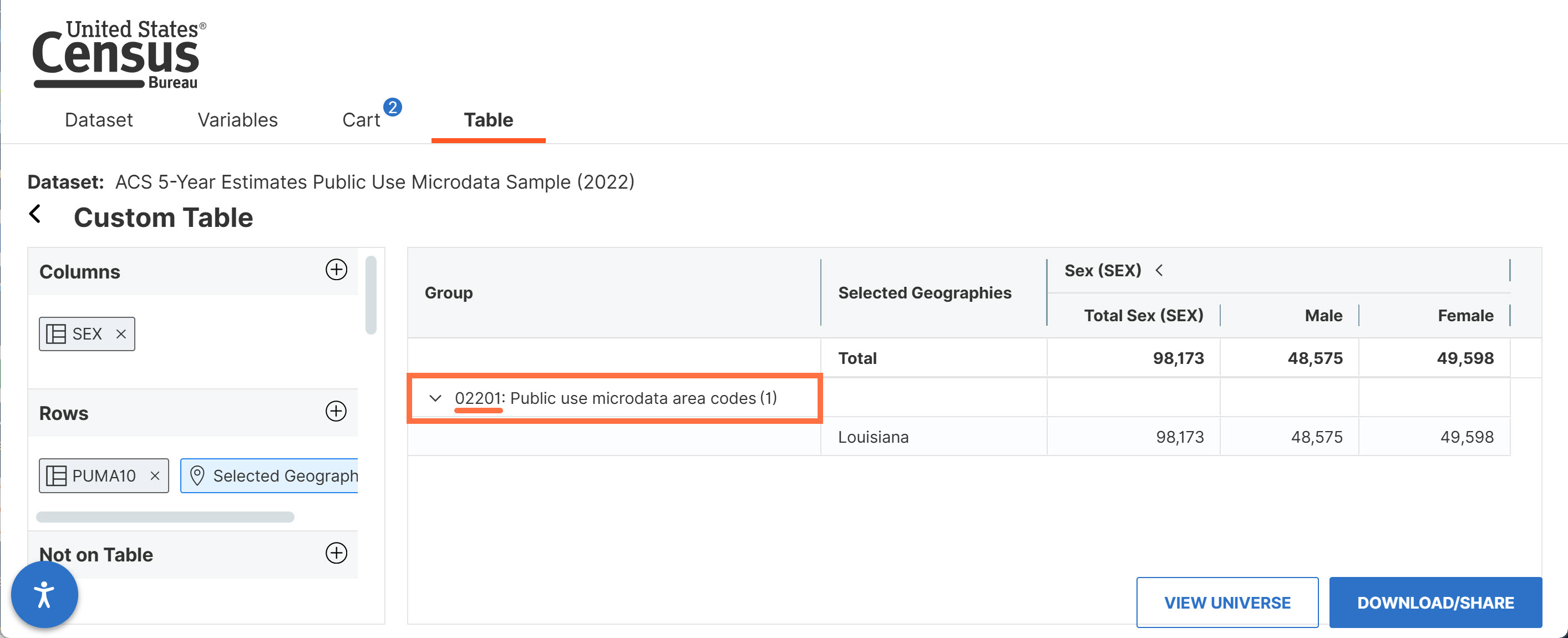Remove the SEX chip with its X

tap(121, 334)
